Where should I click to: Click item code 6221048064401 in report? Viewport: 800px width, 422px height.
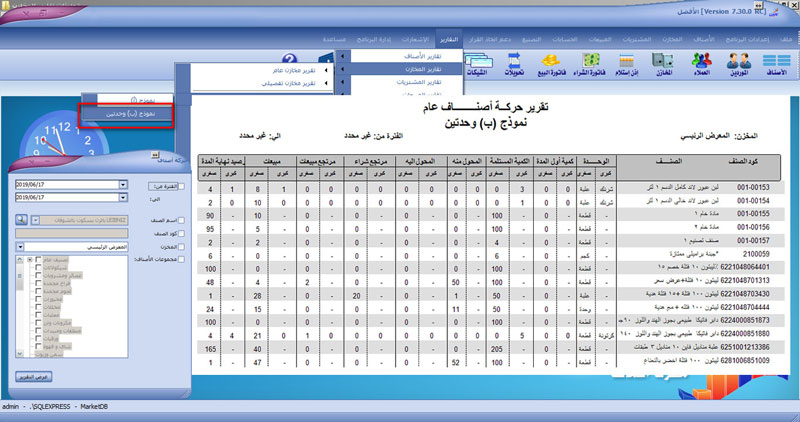745,267
